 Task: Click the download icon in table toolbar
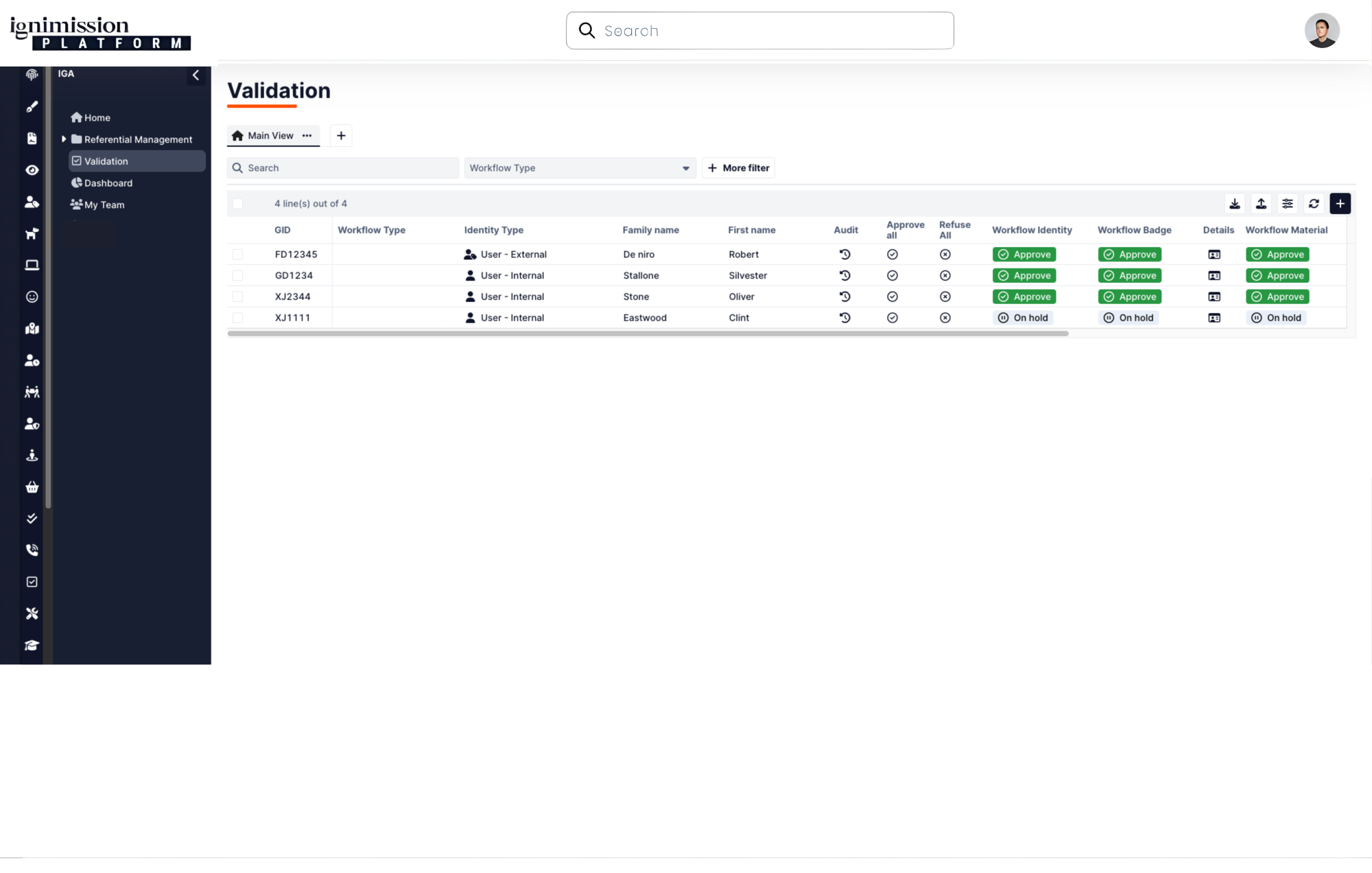point(1235,204)
